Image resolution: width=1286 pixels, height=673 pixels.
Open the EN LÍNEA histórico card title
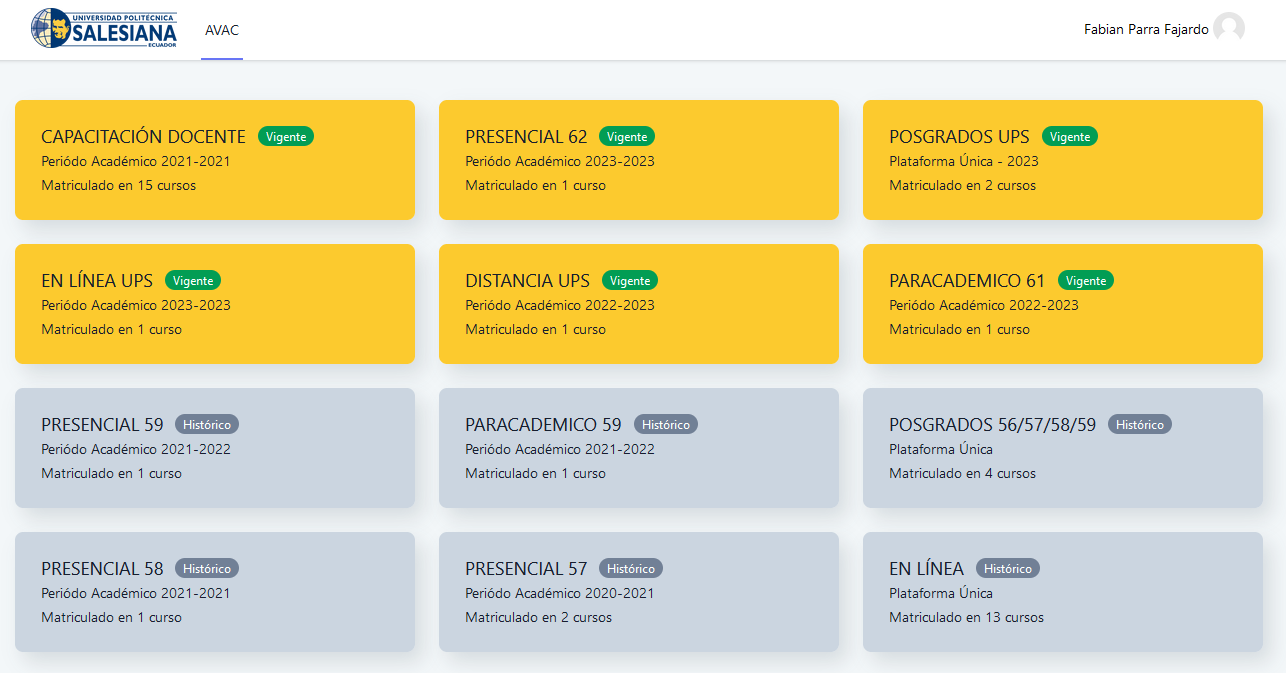pos(926,569)
